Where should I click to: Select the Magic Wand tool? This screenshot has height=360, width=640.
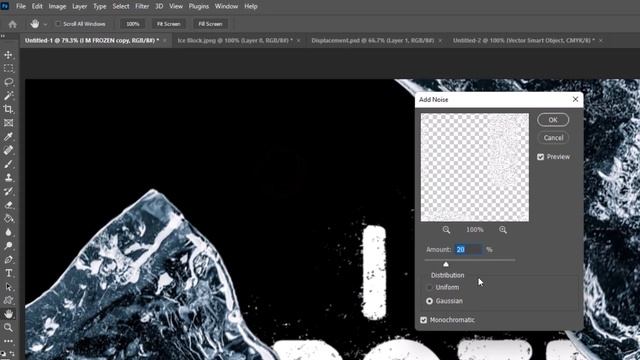pos(8,96)
